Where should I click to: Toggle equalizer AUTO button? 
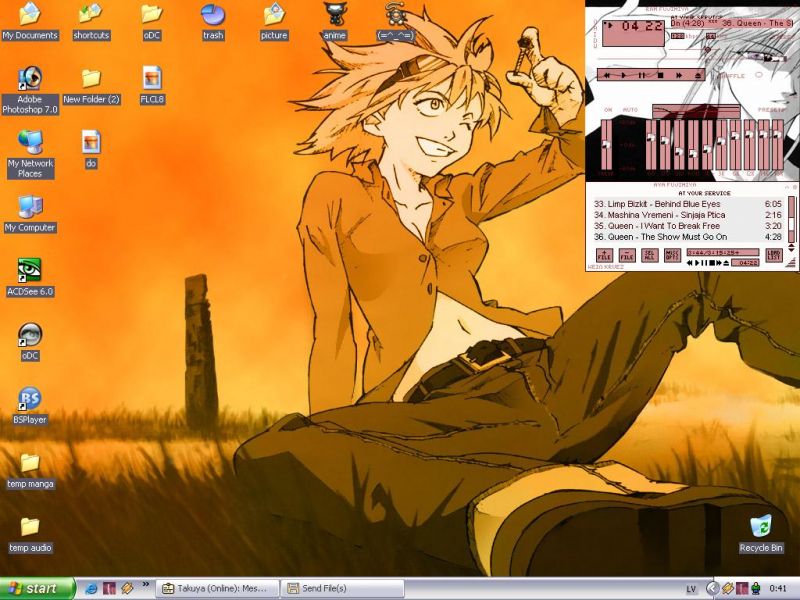(631, 110)
